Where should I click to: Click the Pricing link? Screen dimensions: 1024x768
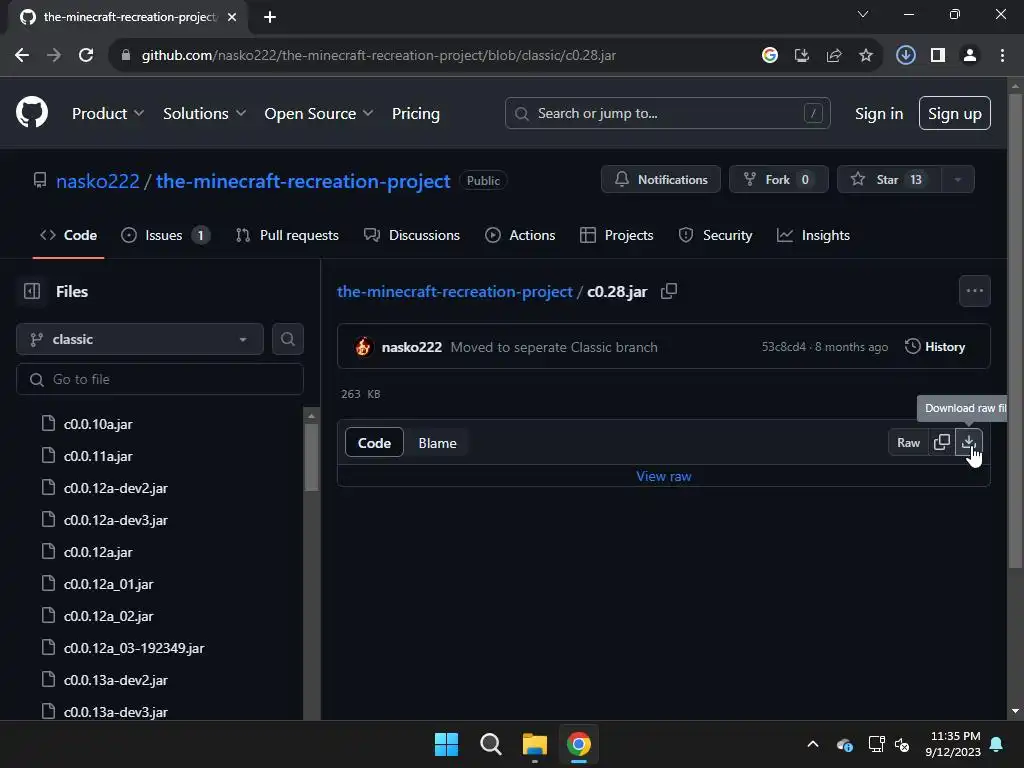(x=415, y=113)
